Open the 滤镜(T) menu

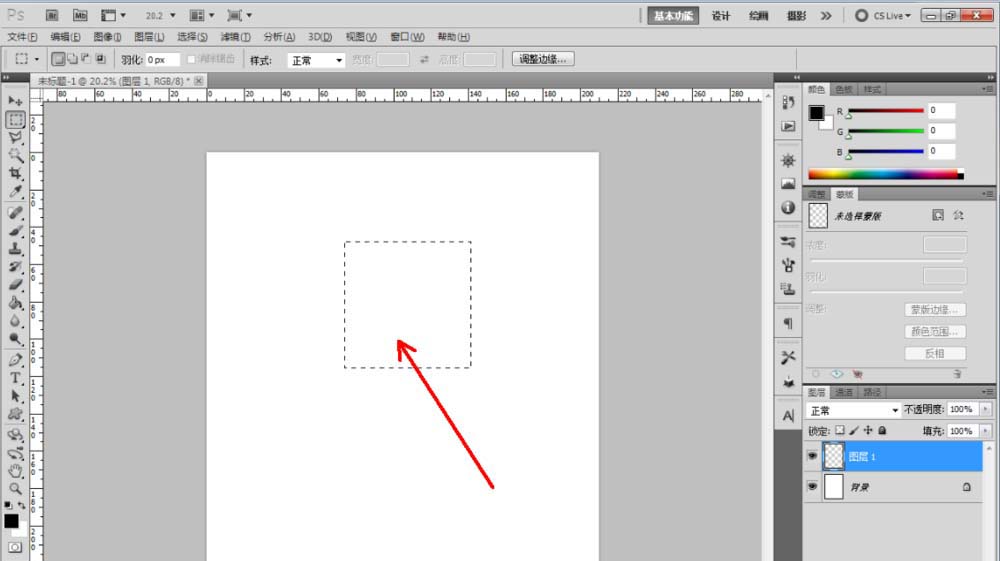pyautogui.click(x=235, y=37)
